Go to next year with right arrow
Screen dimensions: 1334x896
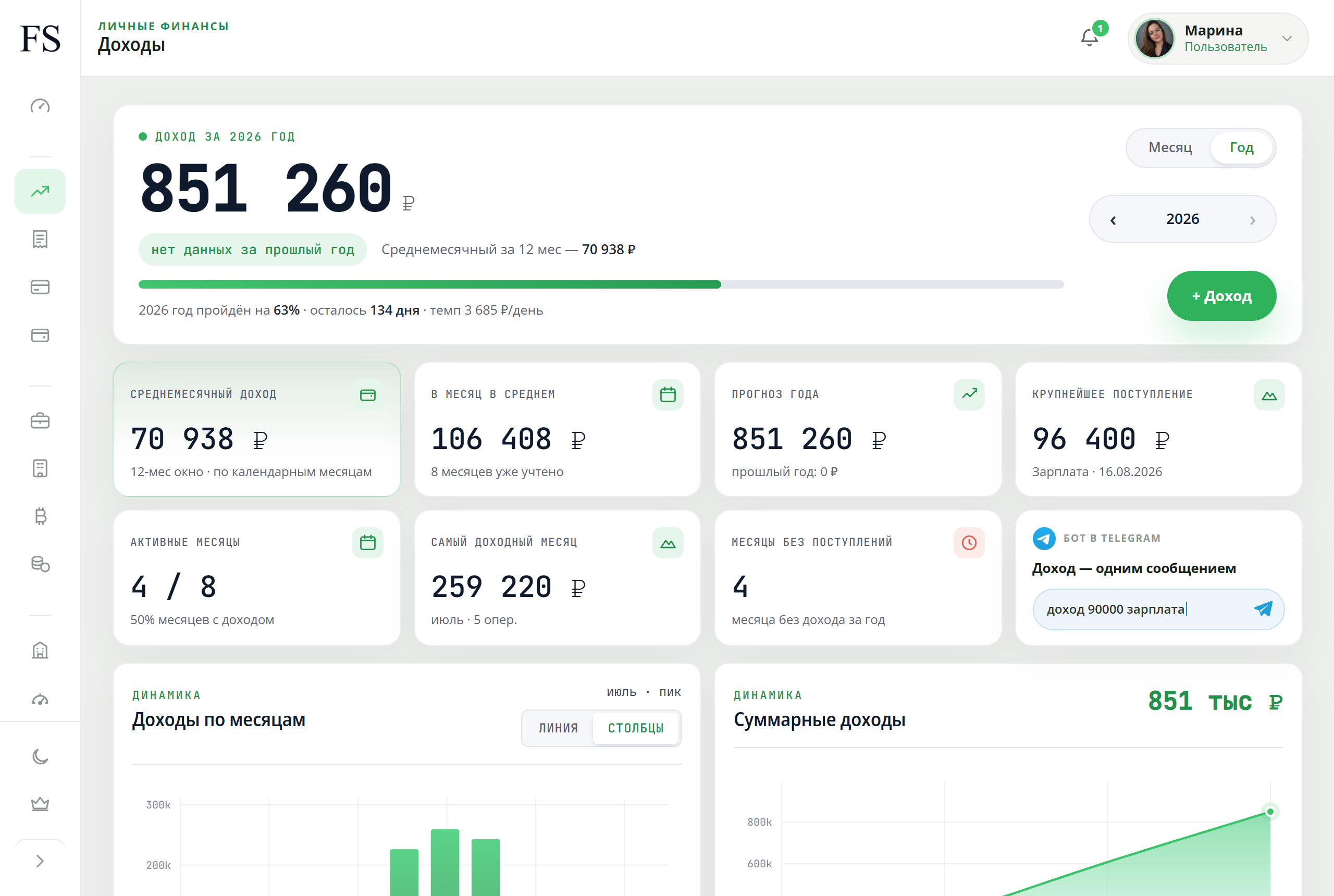[x=1252, y=220]
